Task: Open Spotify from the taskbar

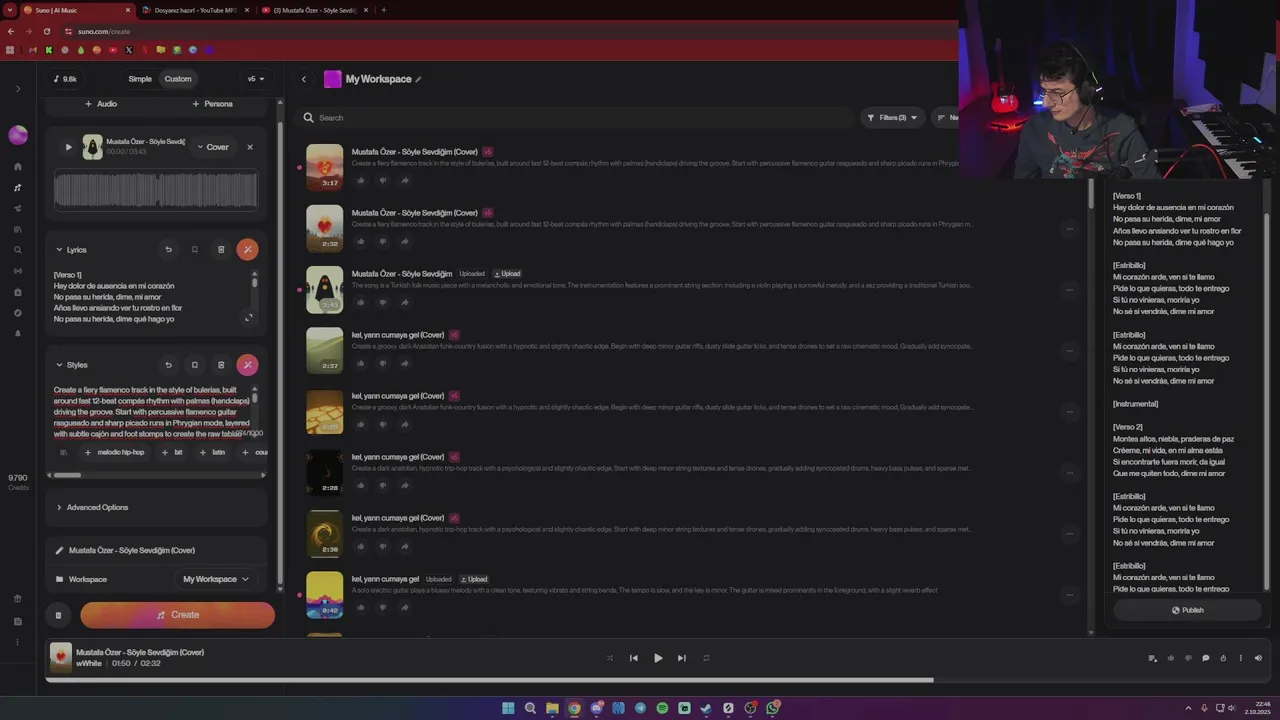Action: [662, 708]
